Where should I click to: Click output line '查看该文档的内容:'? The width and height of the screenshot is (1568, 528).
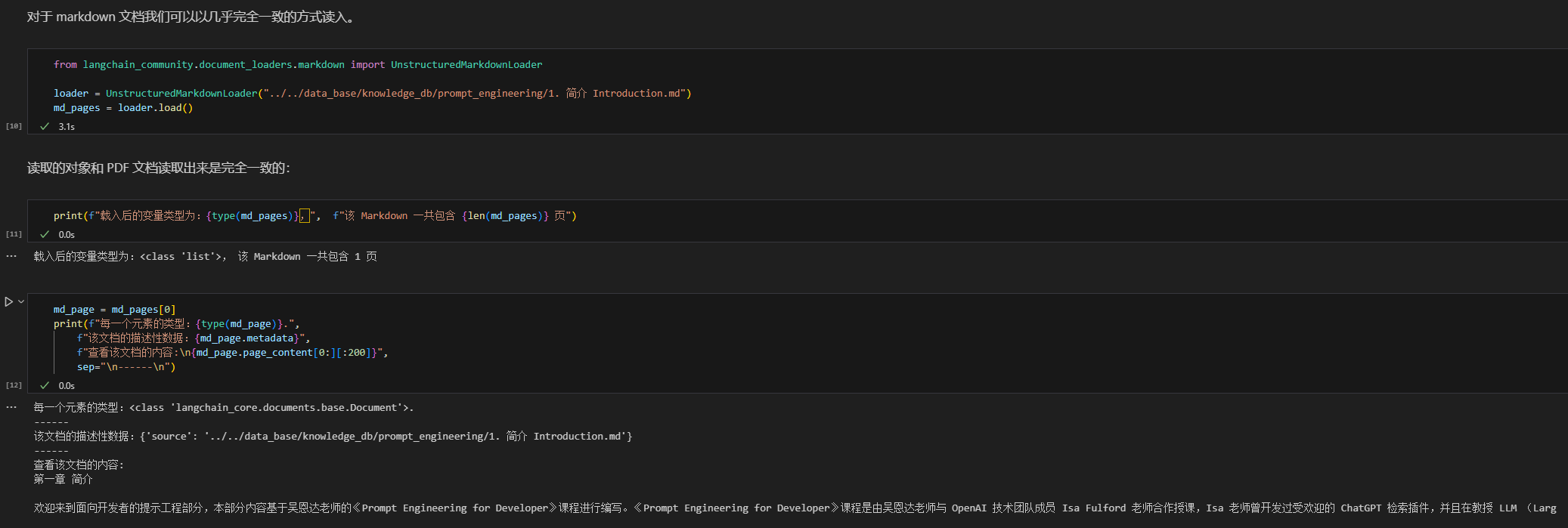[x=79, y=465]
